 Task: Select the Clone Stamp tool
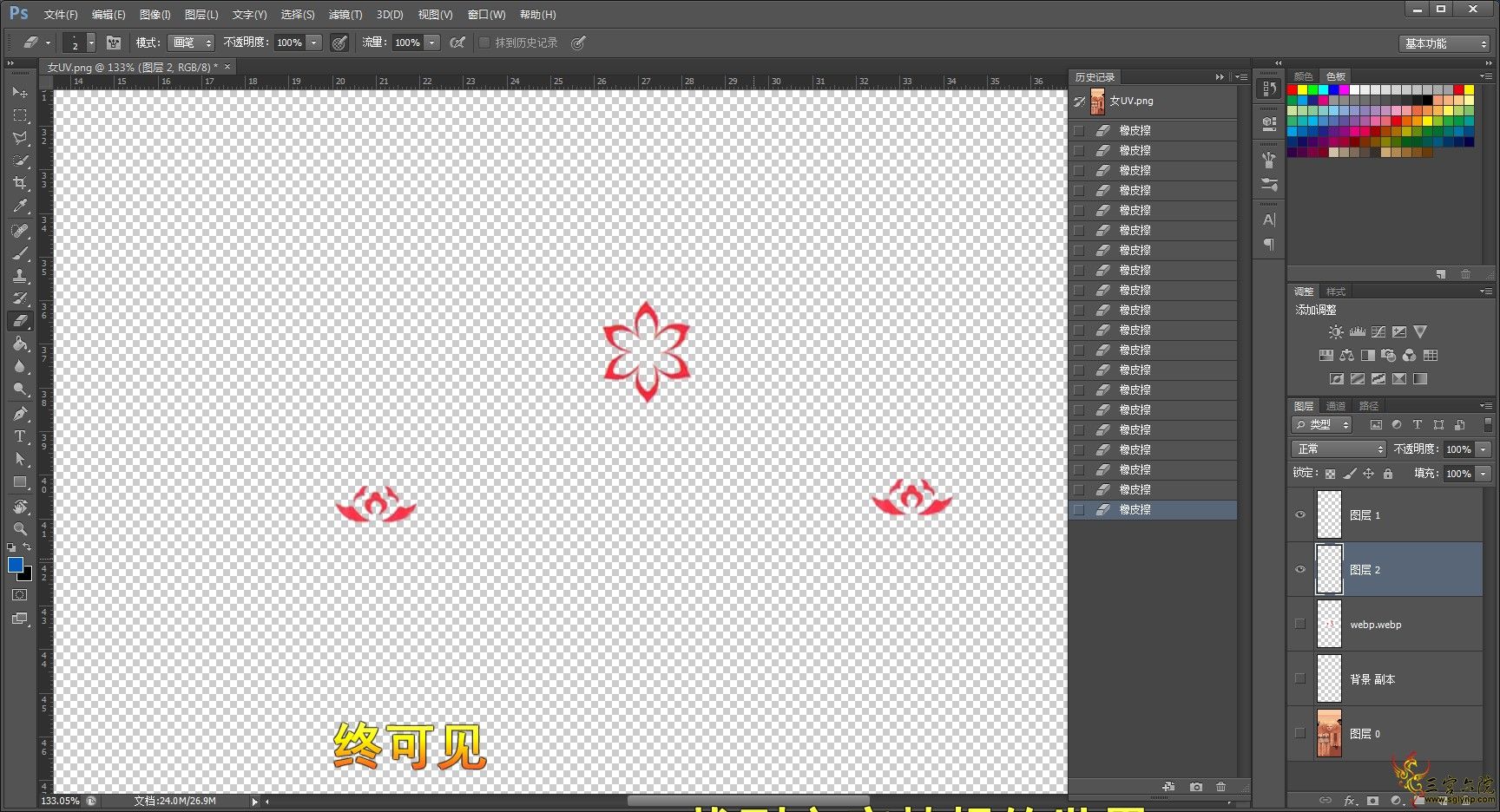click(20, 276)
